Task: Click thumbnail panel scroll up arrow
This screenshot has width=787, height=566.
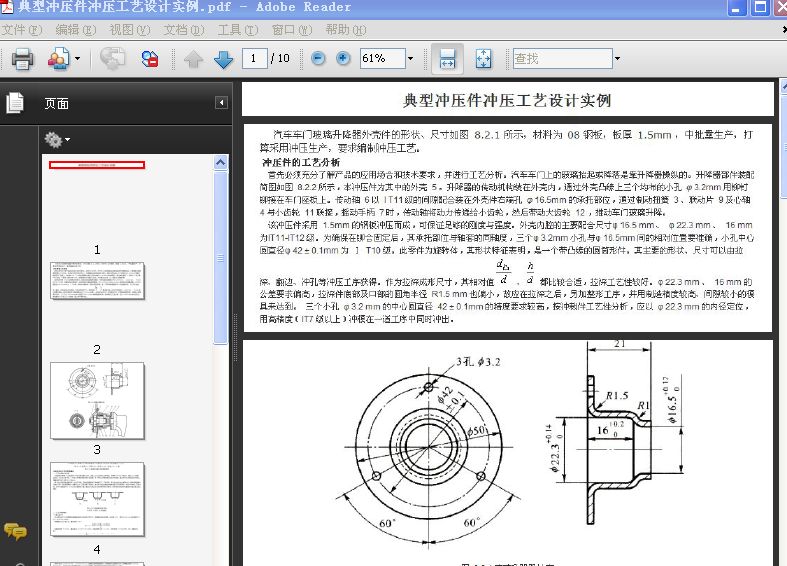Action: click(220, 163)
